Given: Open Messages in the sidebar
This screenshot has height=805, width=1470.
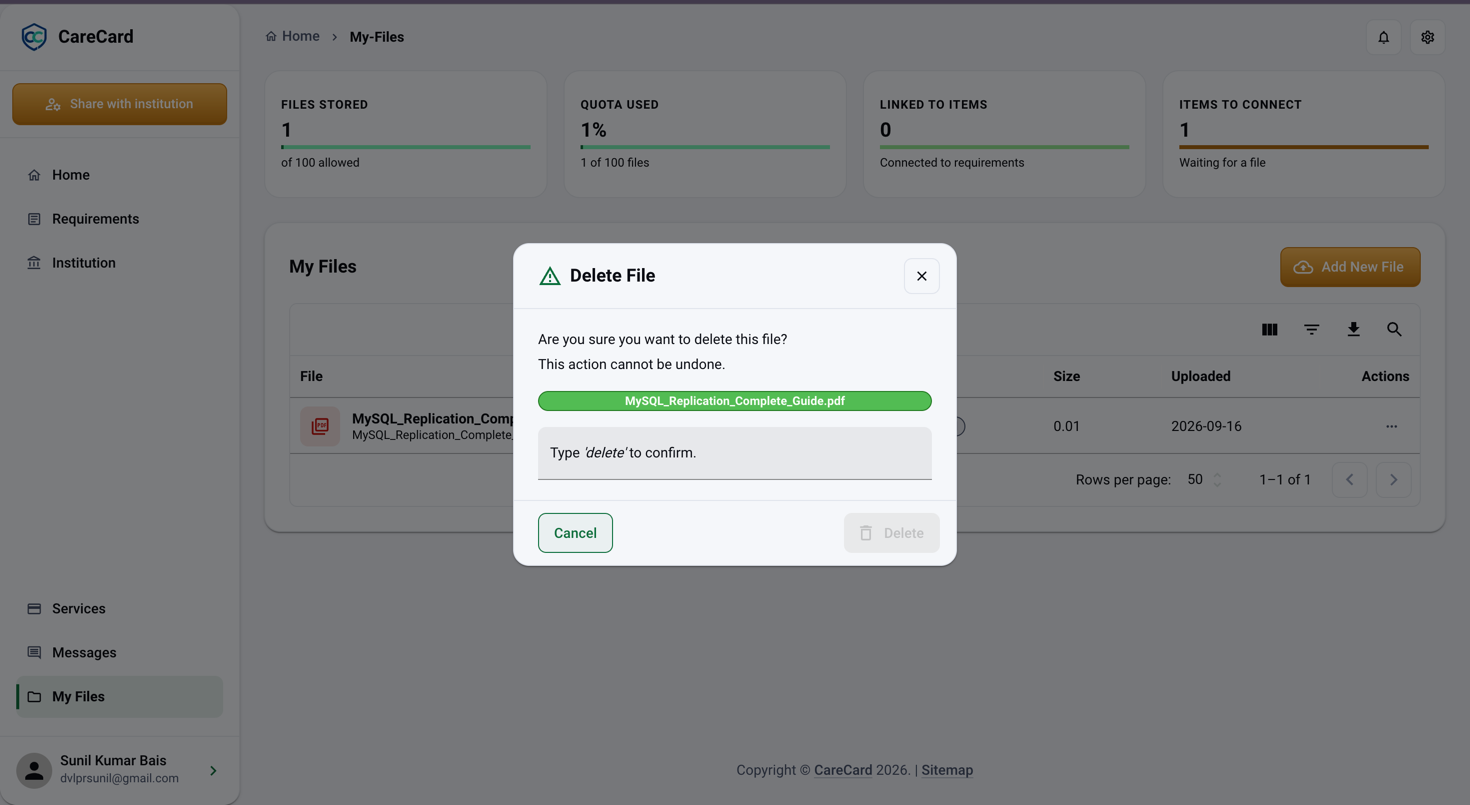Looking at the screenshot, I should [120, 653].
